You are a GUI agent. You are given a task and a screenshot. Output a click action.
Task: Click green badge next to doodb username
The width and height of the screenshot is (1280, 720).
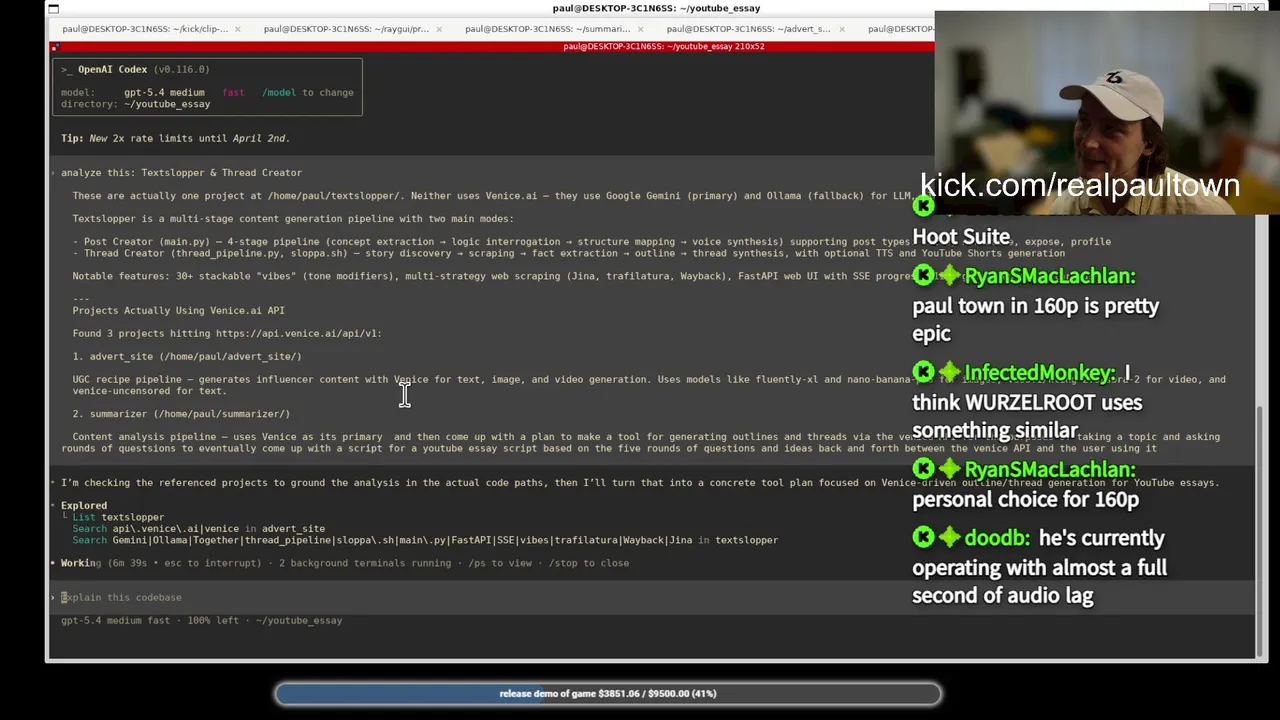pyautogui.click(x=949, y=538)
